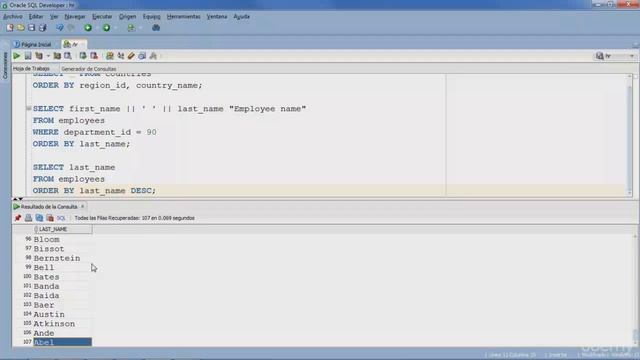Click the Autotrace icon
Screen dimensions: 640x360
pos(57,56)
